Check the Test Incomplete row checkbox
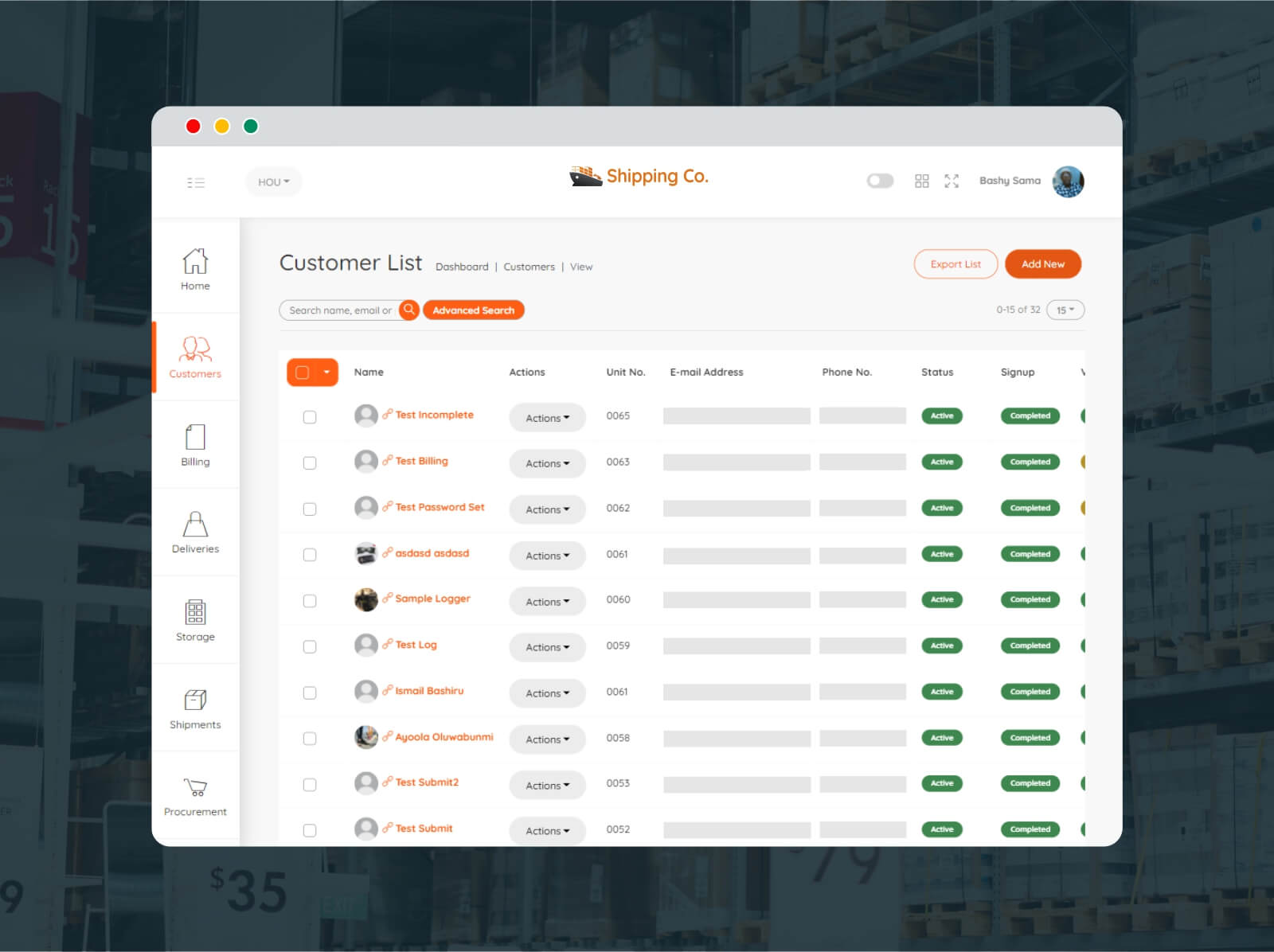 pyautogui.click(x=310, y=417)
